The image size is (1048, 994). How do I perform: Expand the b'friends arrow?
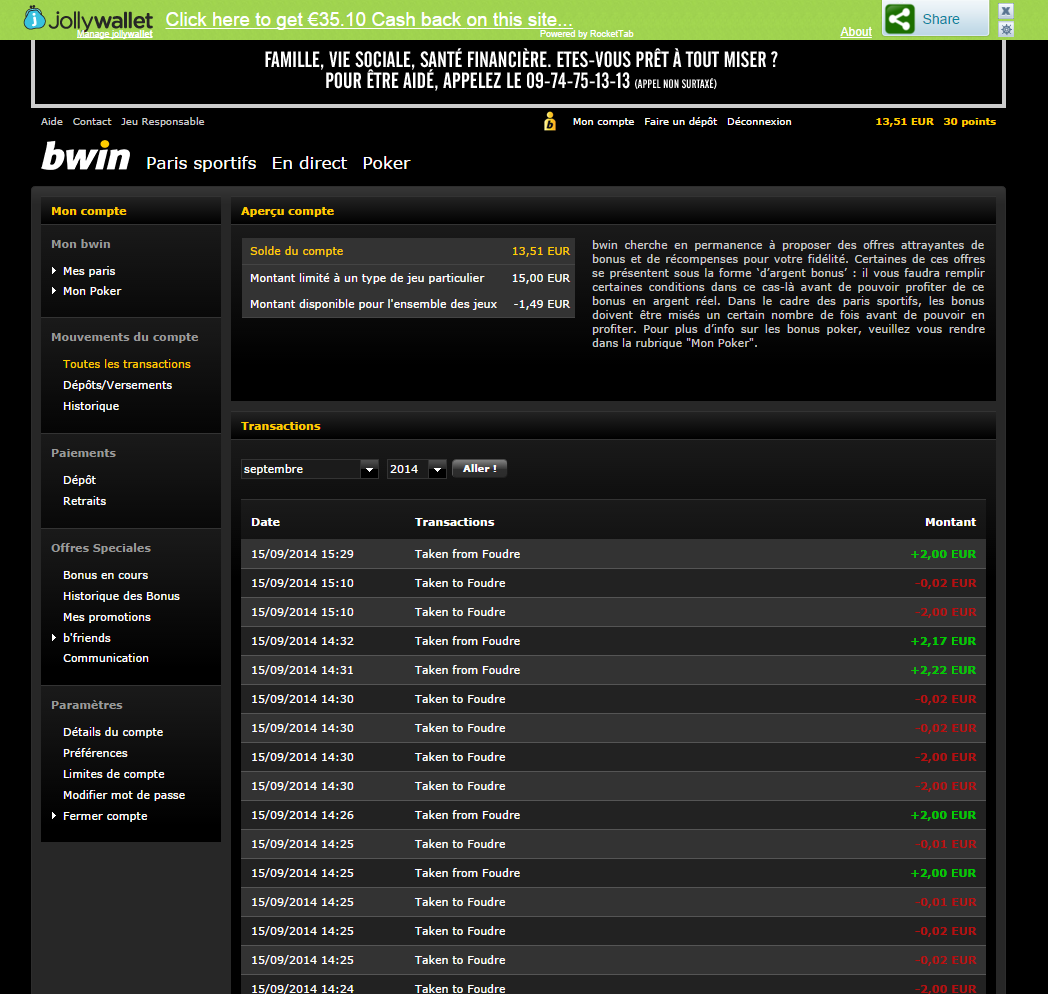point(54,638)
